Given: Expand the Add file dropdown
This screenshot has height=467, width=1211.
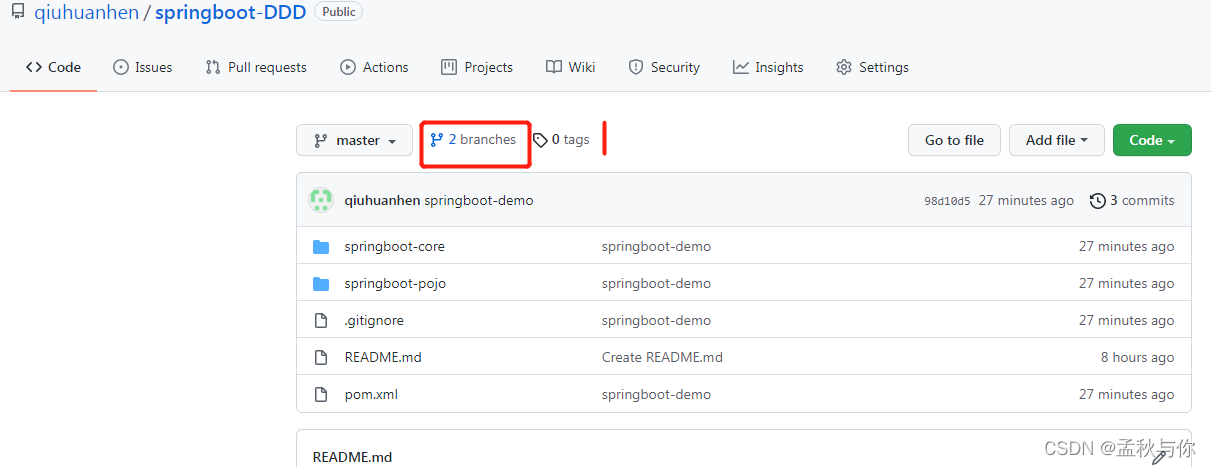Looking at the screenshot, I should tap(1057, 140).
